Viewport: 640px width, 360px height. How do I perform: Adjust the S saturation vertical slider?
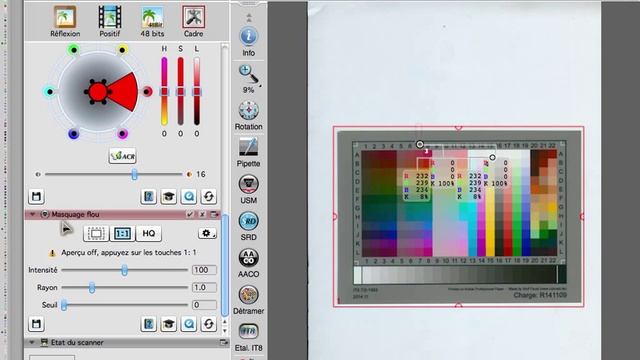pyautogui.click(x=180, y=91)
